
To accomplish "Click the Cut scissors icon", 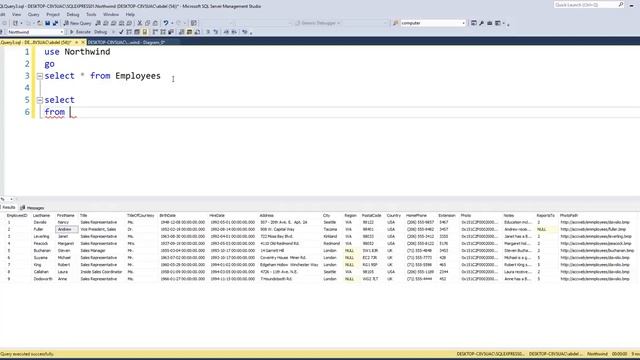I will point(140,23).
